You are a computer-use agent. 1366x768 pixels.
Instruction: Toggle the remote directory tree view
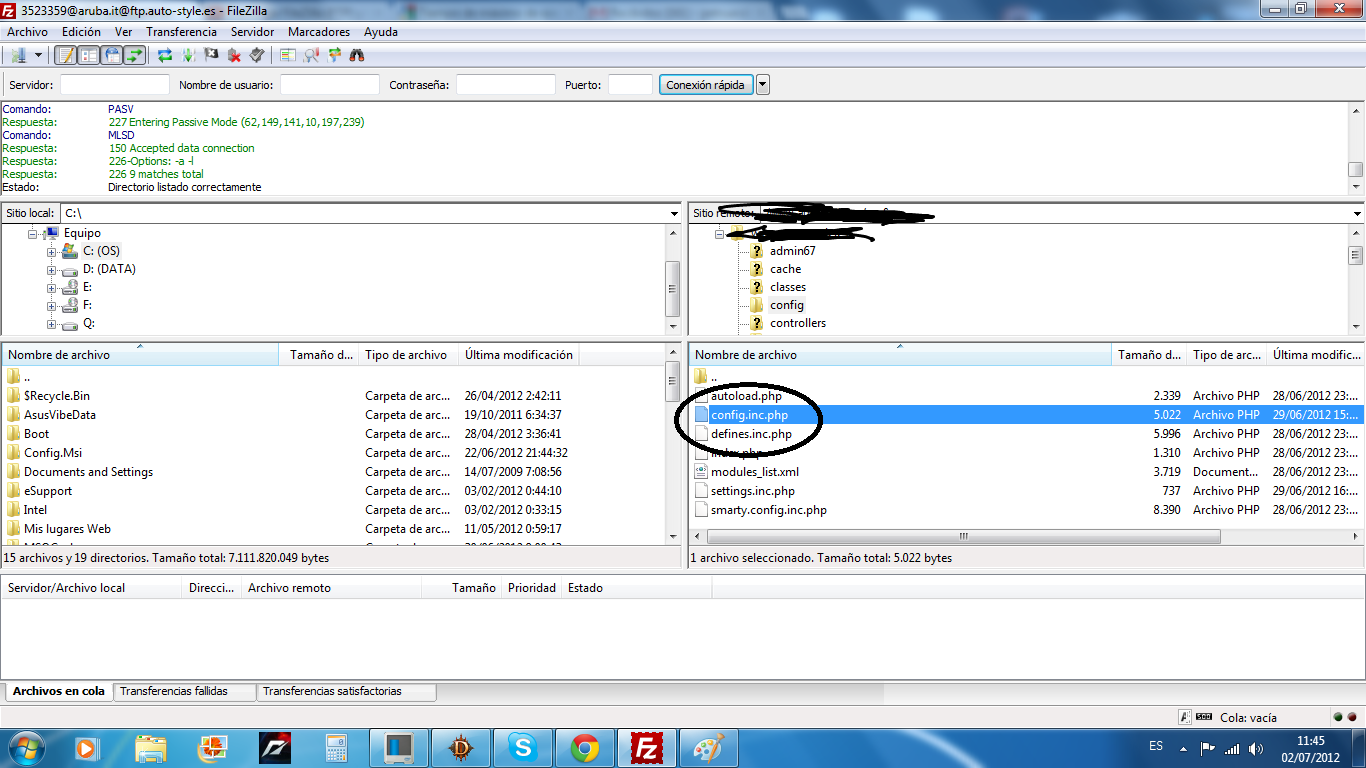(111, 55)
